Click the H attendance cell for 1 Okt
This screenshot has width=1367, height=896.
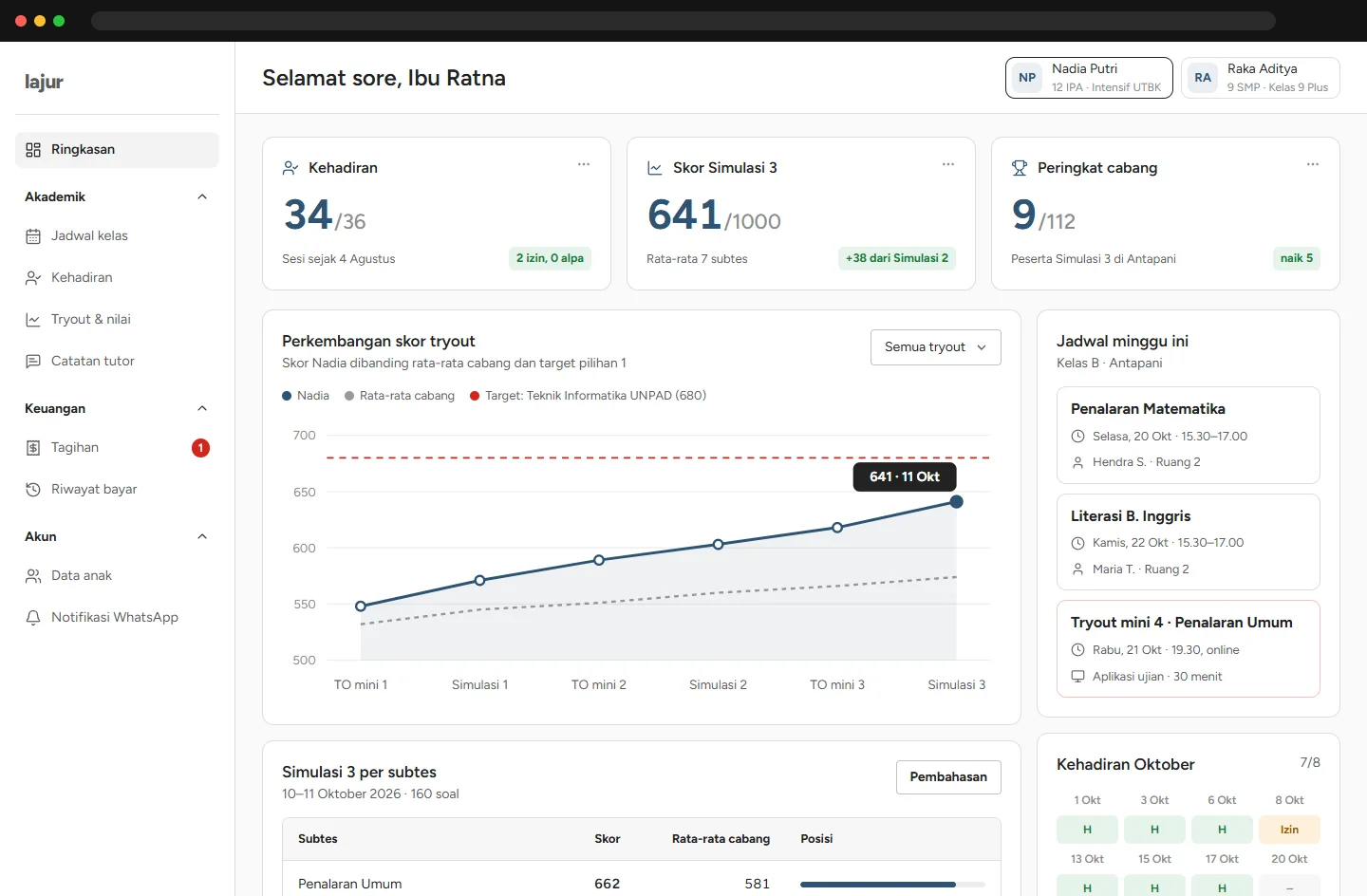pyautogui.click(x=1088, y=830)
